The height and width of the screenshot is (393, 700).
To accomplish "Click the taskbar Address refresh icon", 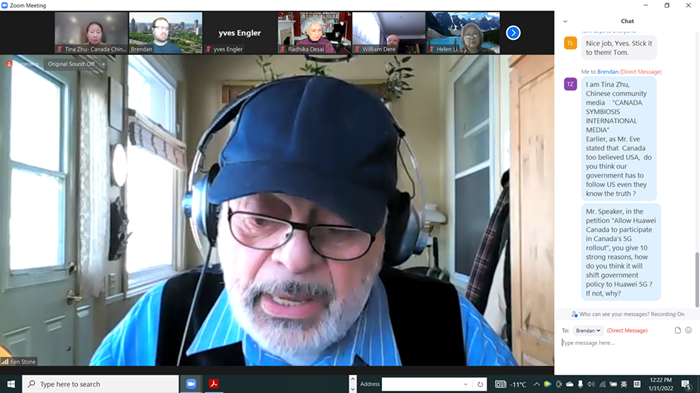I will tap(480, 384).
